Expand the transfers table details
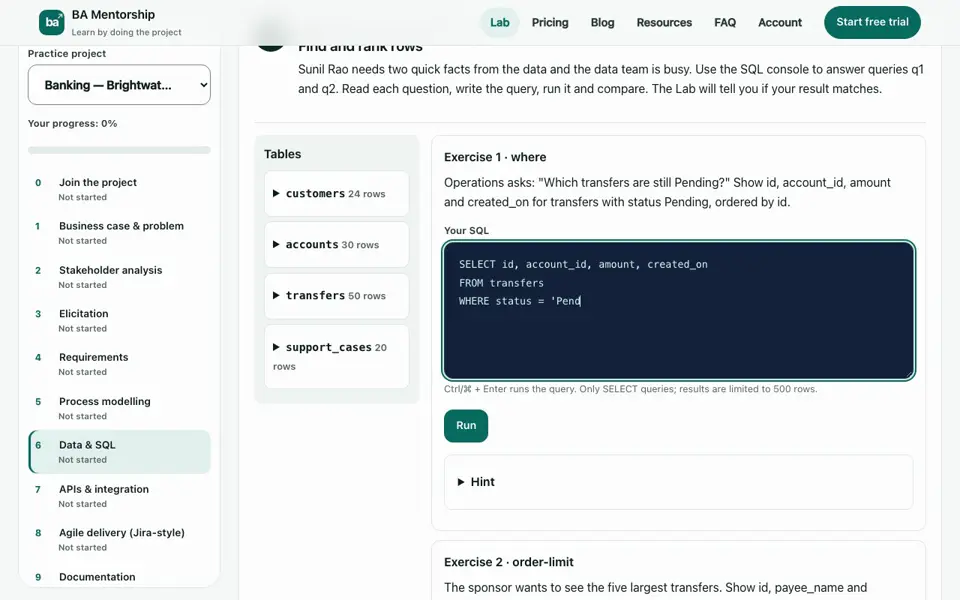Viewport: 960px width, 600px height. coord(336,296)
